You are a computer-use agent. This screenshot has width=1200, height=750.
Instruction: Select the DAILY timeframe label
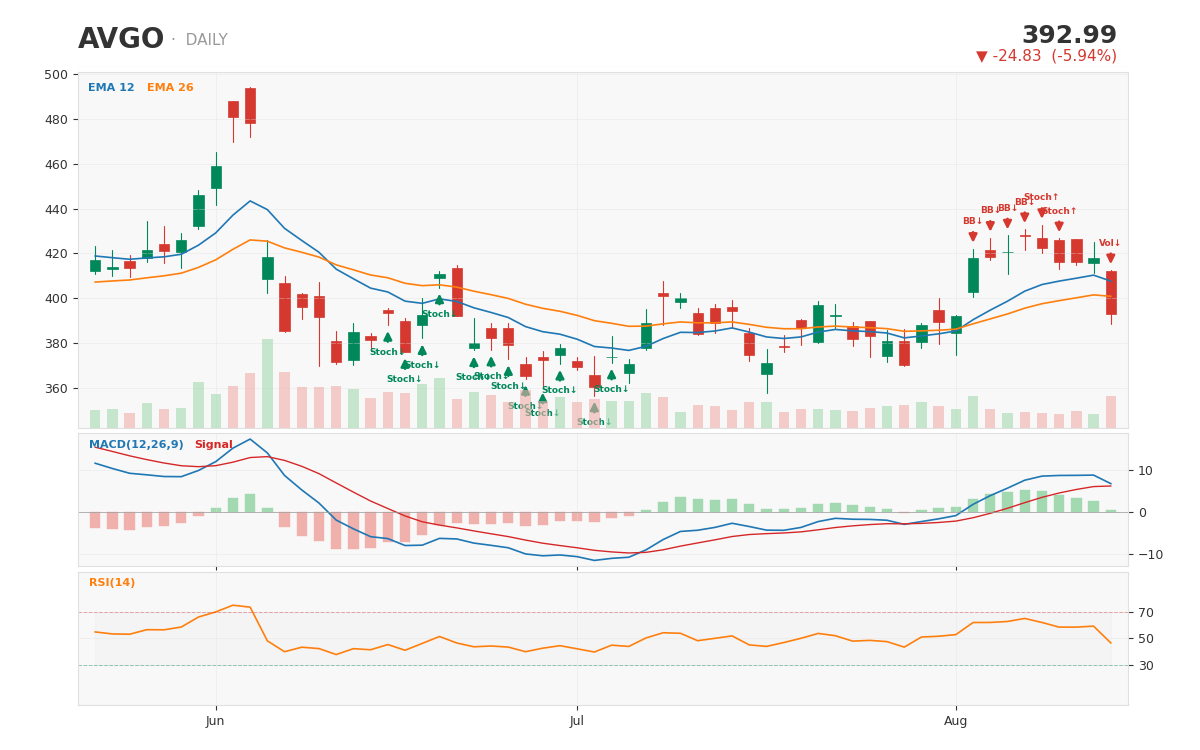click(x=206, y=40)
